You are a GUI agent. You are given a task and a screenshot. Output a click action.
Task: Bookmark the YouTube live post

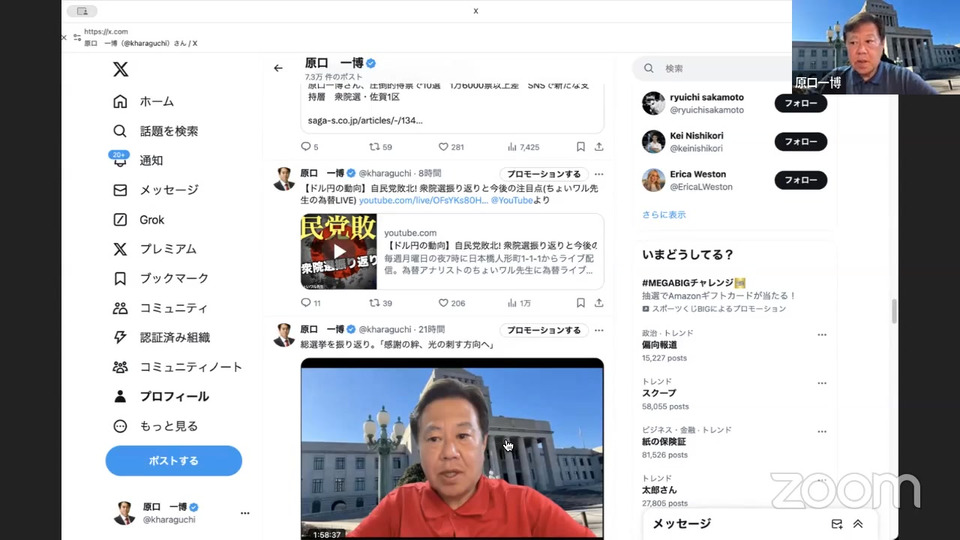[x=580, y=302]
